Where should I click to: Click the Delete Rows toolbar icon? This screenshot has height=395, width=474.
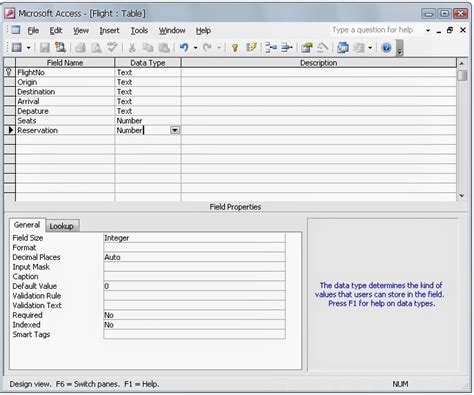tap(286, 48)
